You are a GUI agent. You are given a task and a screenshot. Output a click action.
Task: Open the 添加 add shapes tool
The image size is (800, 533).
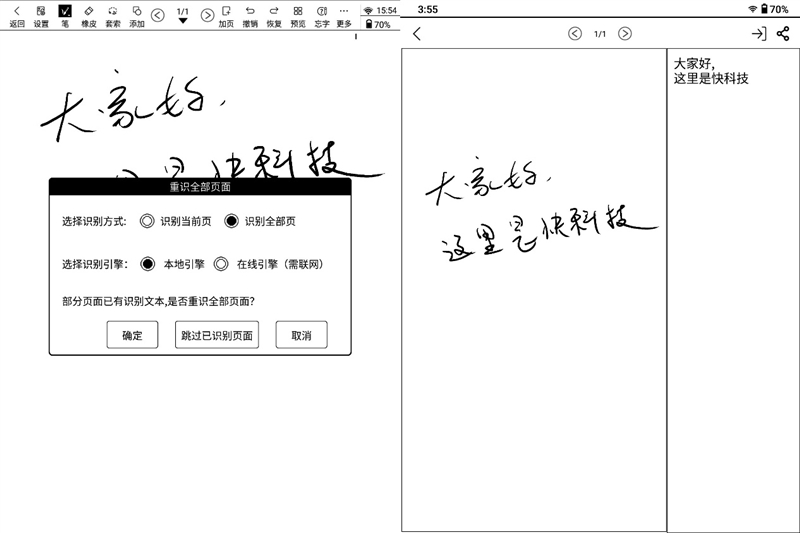137,16
